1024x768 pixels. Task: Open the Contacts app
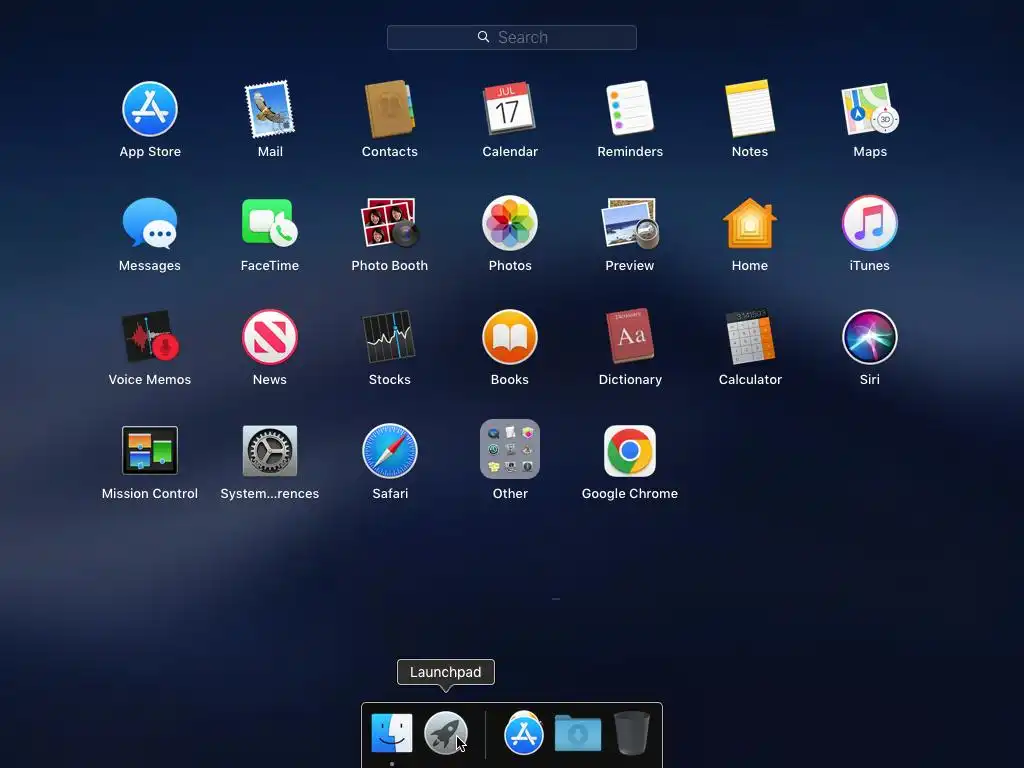(389, 109)
